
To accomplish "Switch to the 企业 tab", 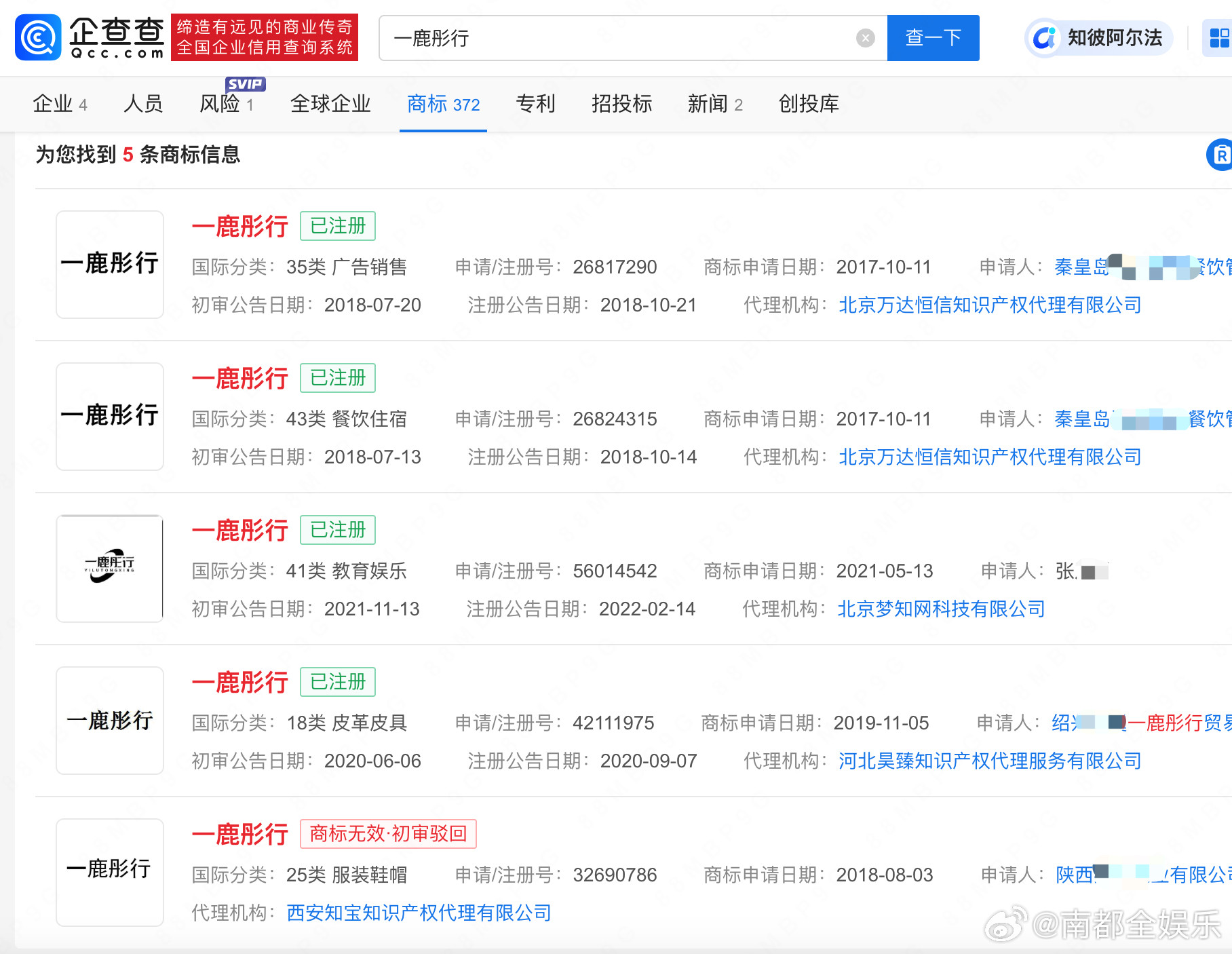I will pyautogui.click(x=60, y=104).
